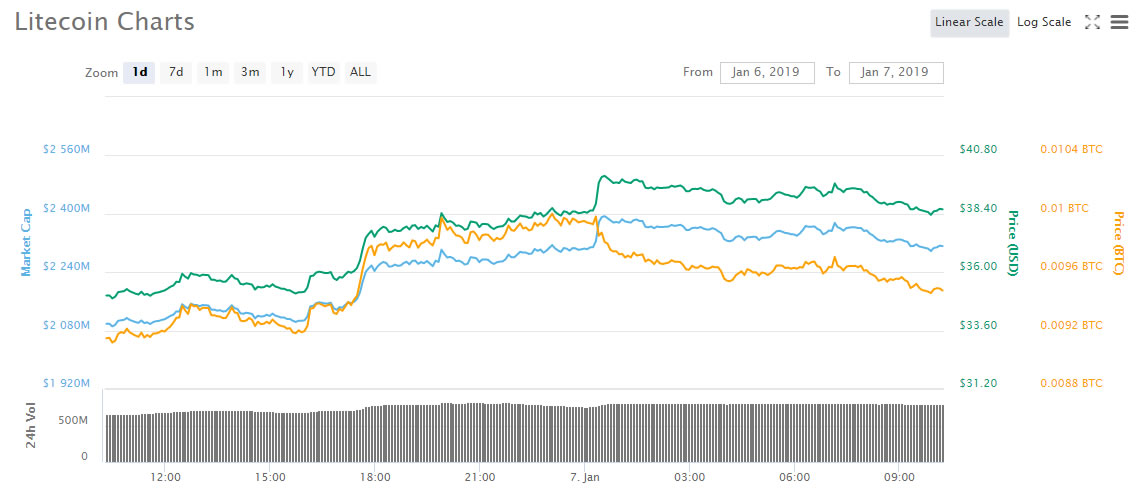Switch chart to Log Scale
This screenshot has width=1142, height=491.
1043,22
